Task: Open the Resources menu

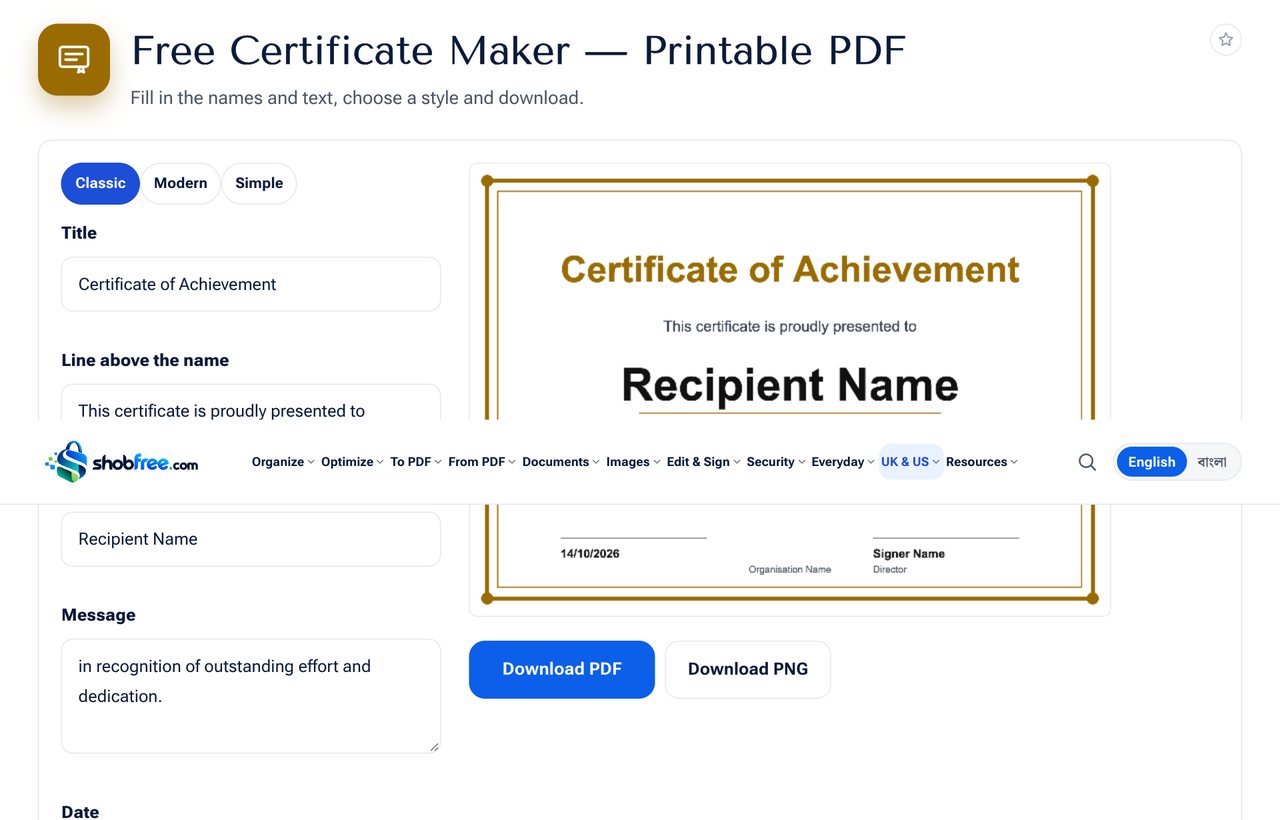Action: (x=982, y=462)
